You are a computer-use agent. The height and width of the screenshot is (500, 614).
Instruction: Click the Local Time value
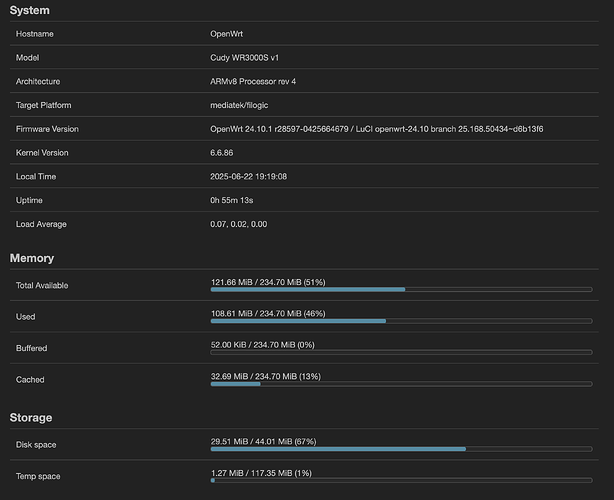pyautogui.click(x=249, y=176)
